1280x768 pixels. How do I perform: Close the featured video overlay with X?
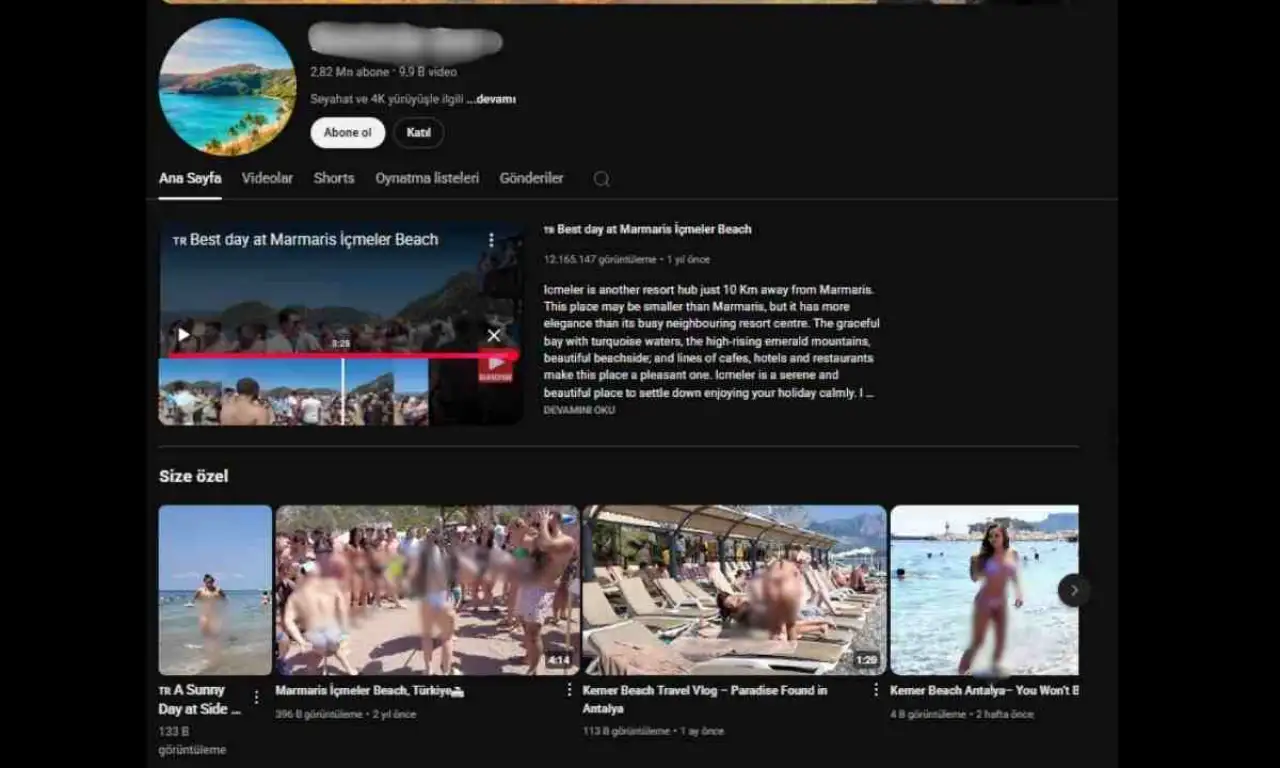(494, 336)
